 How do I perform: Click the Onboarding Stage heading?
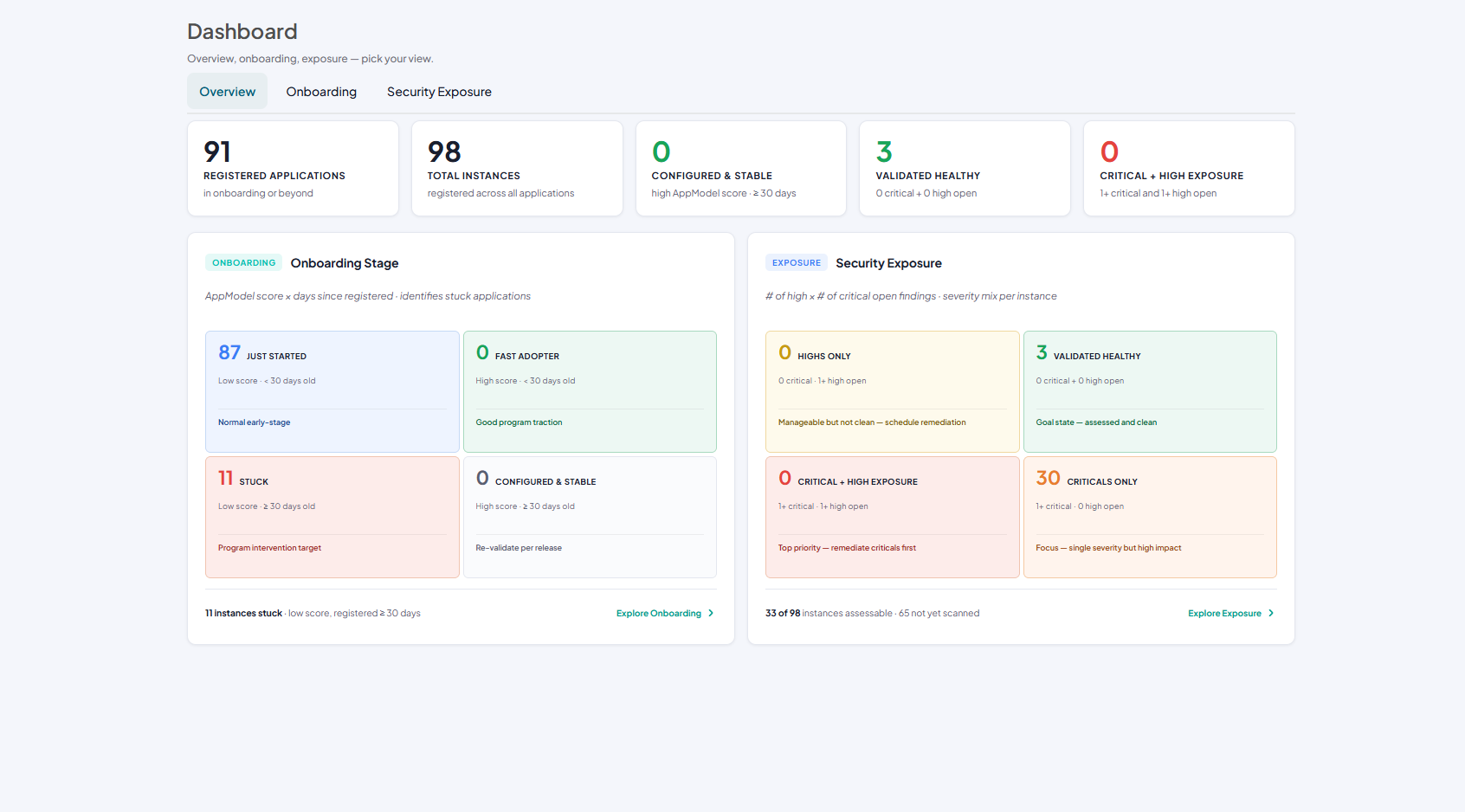click(x=345, y=263)
